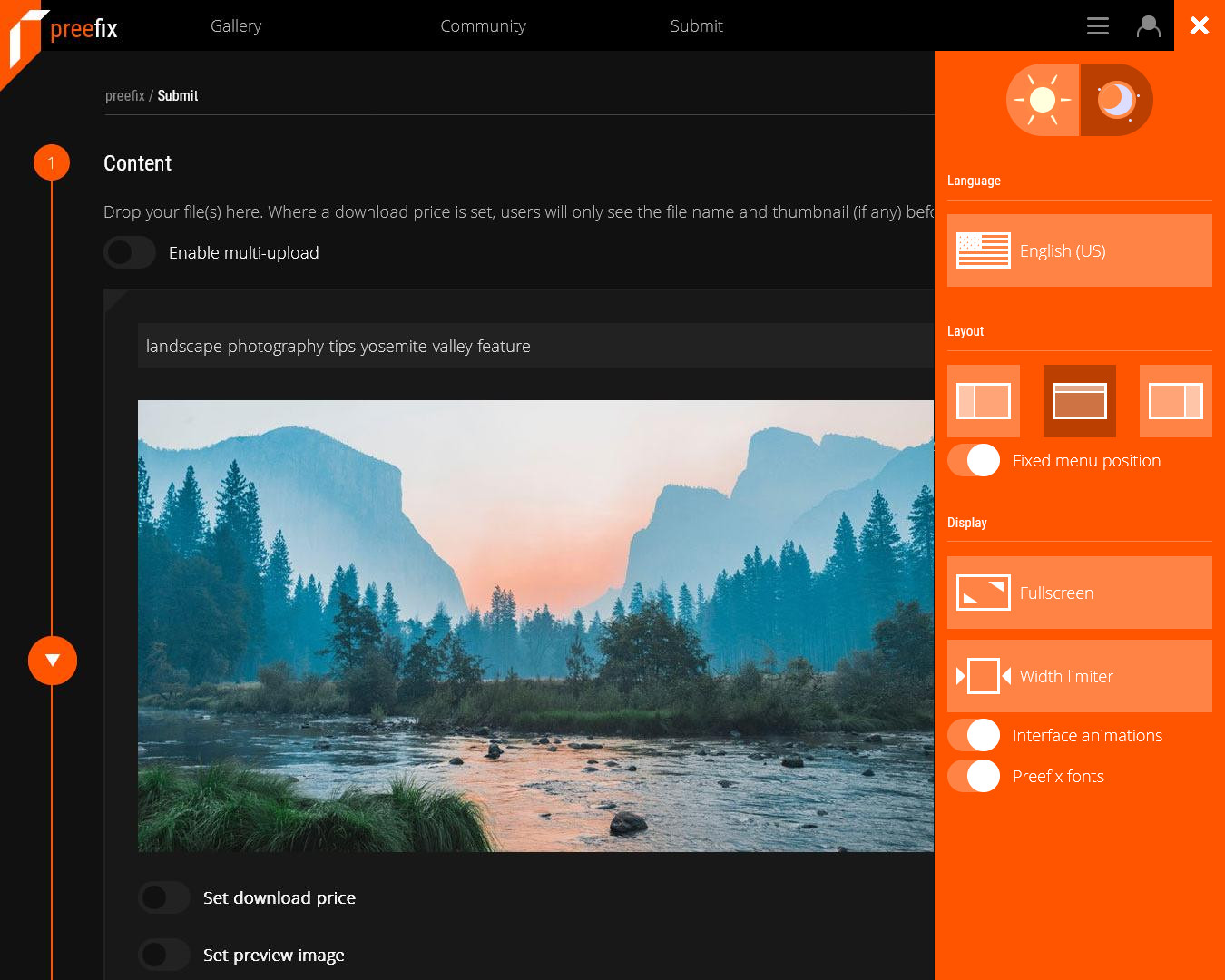The image size is (1225, 980).
Task: Turn off Fixed menu position
Action: [974, 460]
